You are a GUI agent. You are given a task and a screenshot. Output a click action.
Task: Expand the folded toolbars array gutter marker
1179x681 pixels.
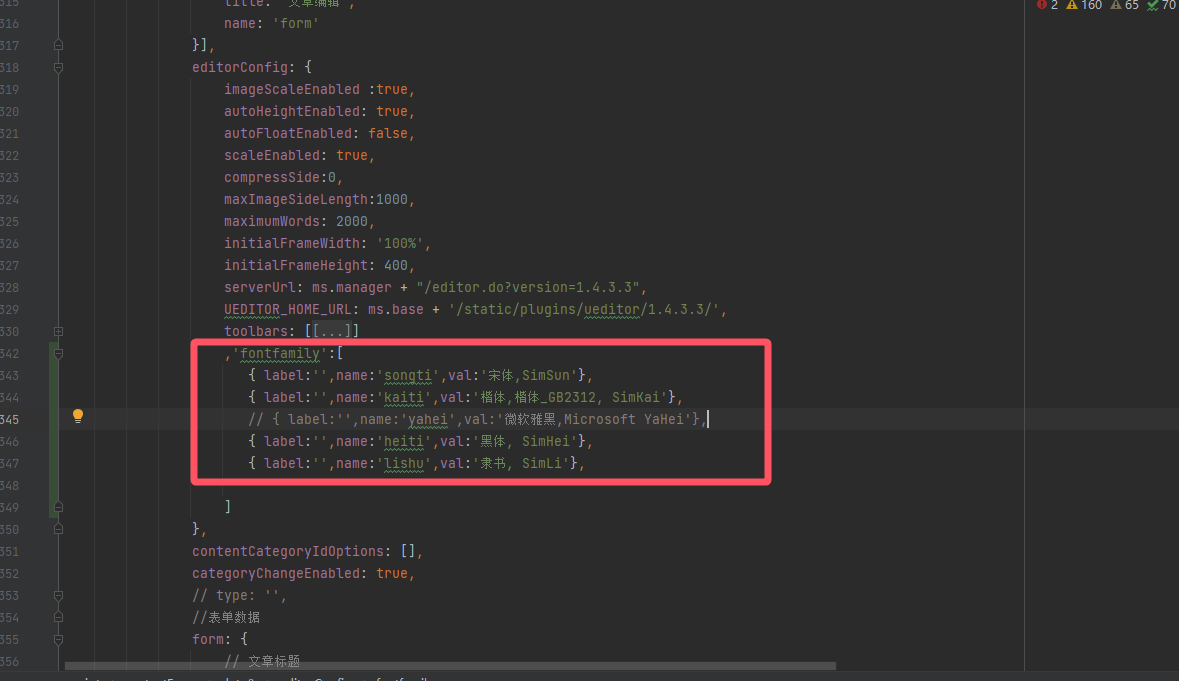(x=59, y=331)
